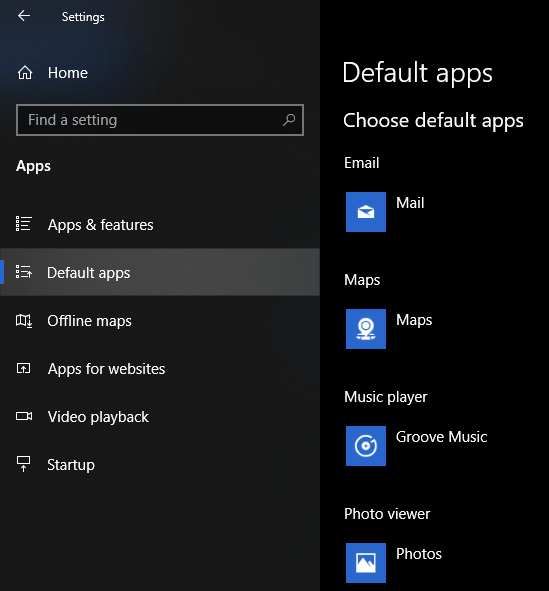Open Video playback settings
The height and width of the screenshot is (591, 549).
98,417
